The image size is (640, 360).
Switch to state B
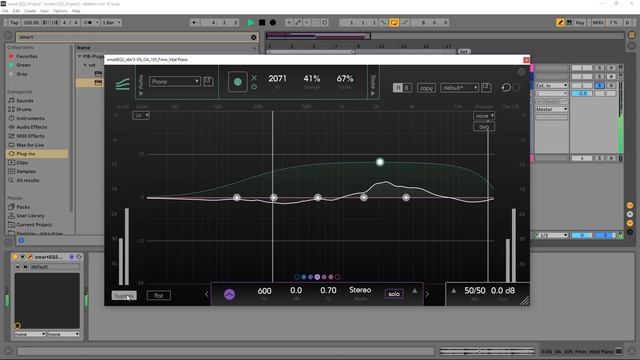[407, 88]
